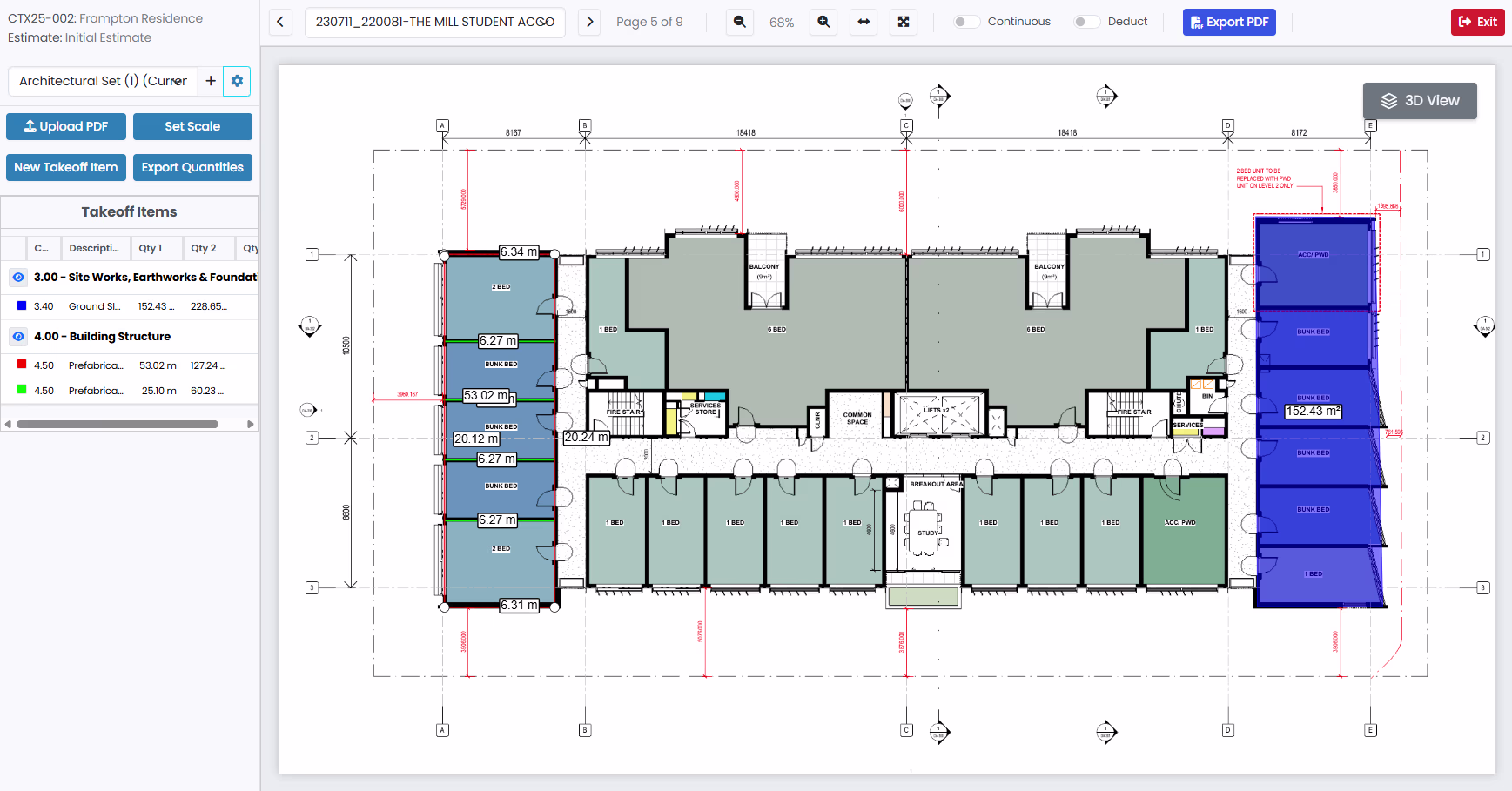
Task: Fit drawing to width arrows icon
Action: pyautogui.click(x=864, y=22)
